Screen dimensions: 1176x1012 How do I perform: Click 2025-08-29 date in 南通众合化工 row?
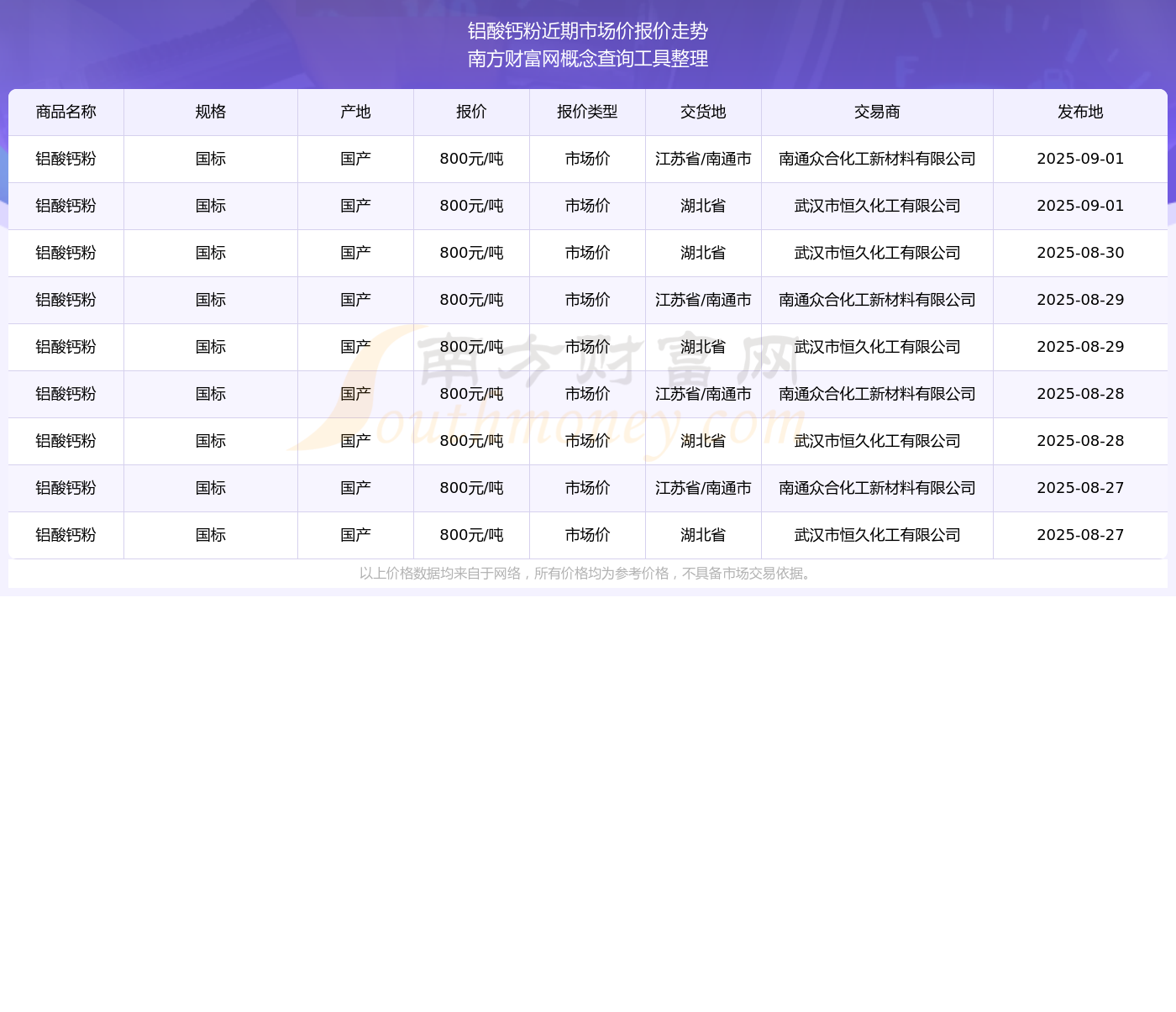point(1080,300)
